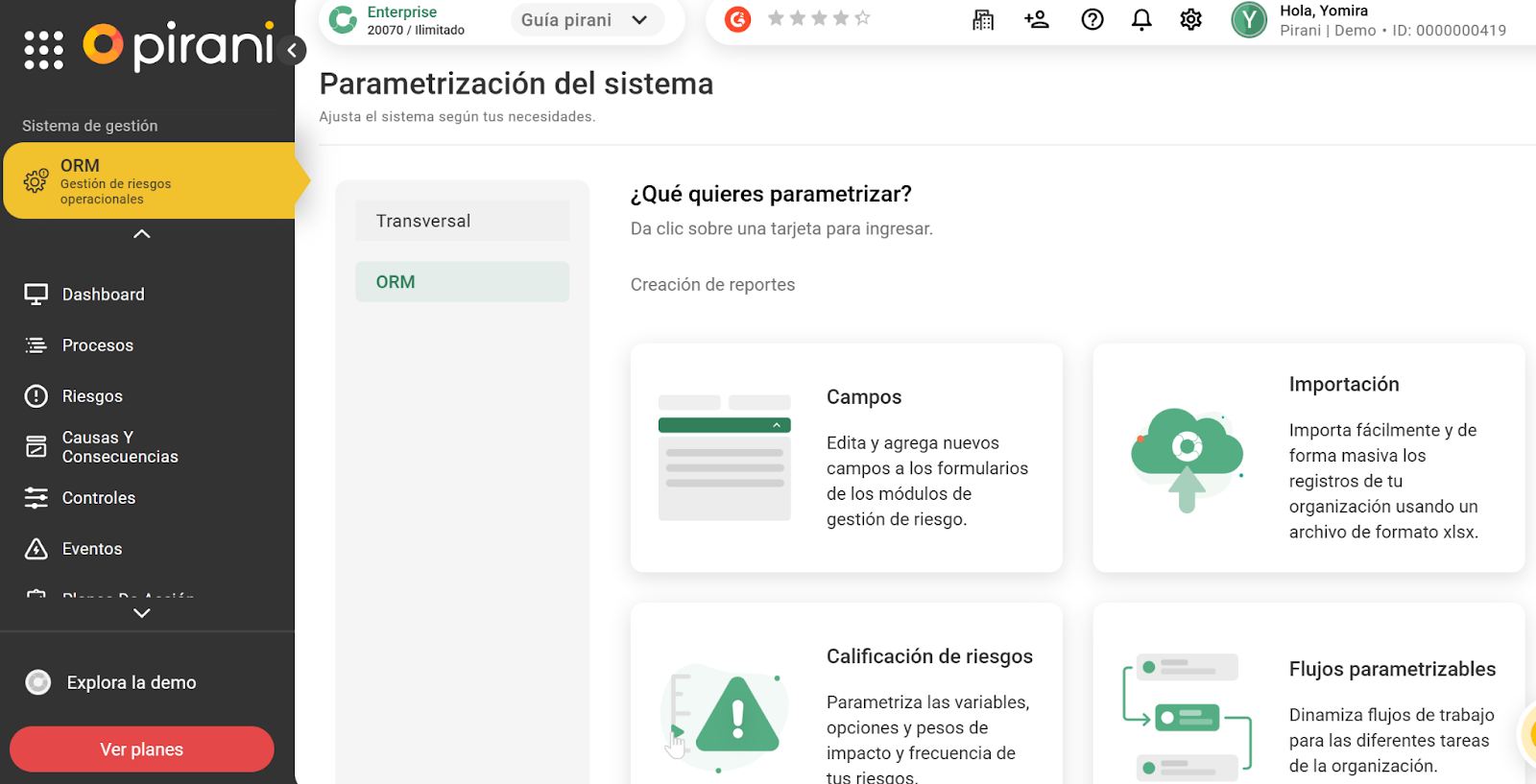Screen dimensions: 1536x784
Task: Open the Calificación de riesgos card title
Action: (x=929, y=656)
